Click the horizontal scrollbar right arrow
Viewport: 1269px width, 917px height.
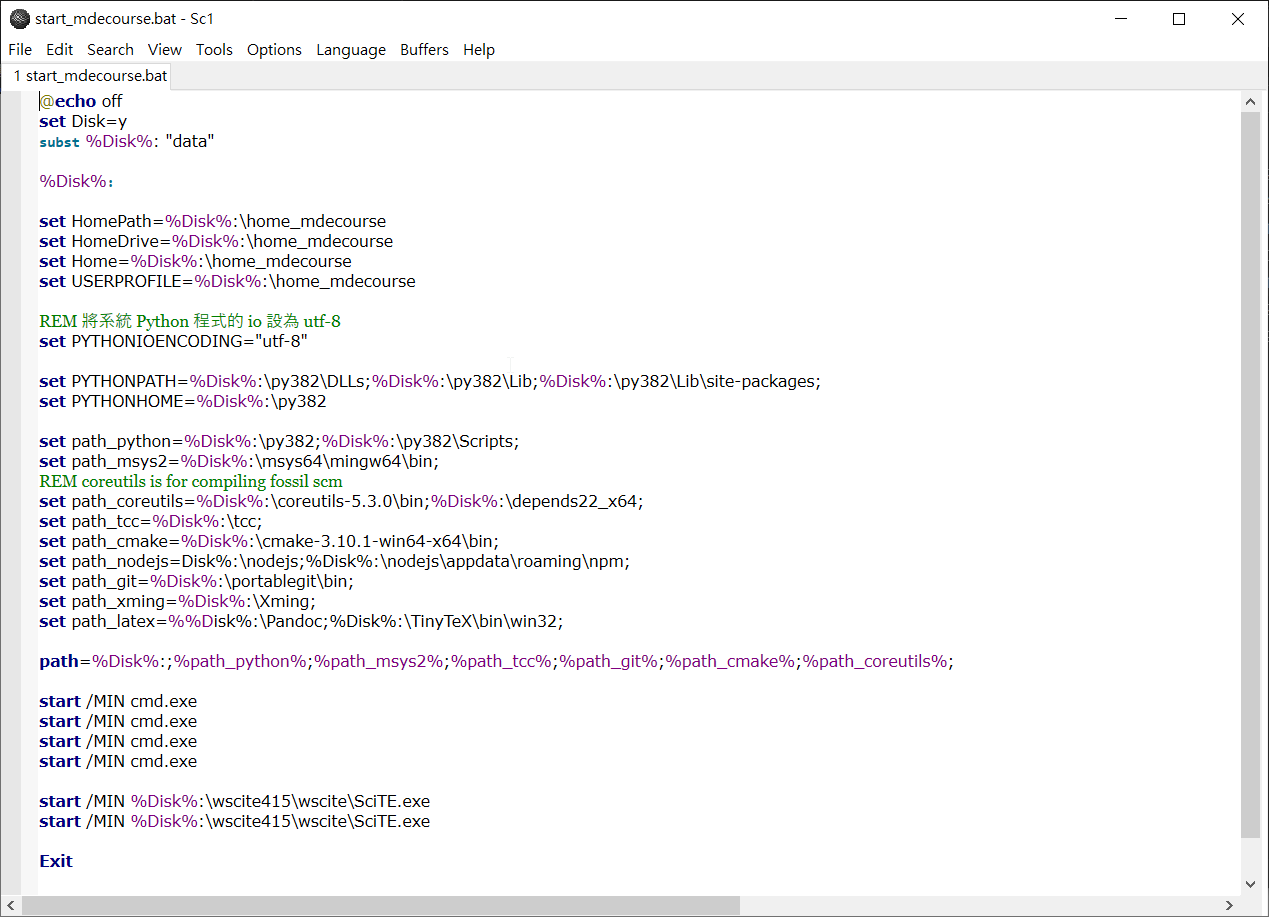(1228, 906)
